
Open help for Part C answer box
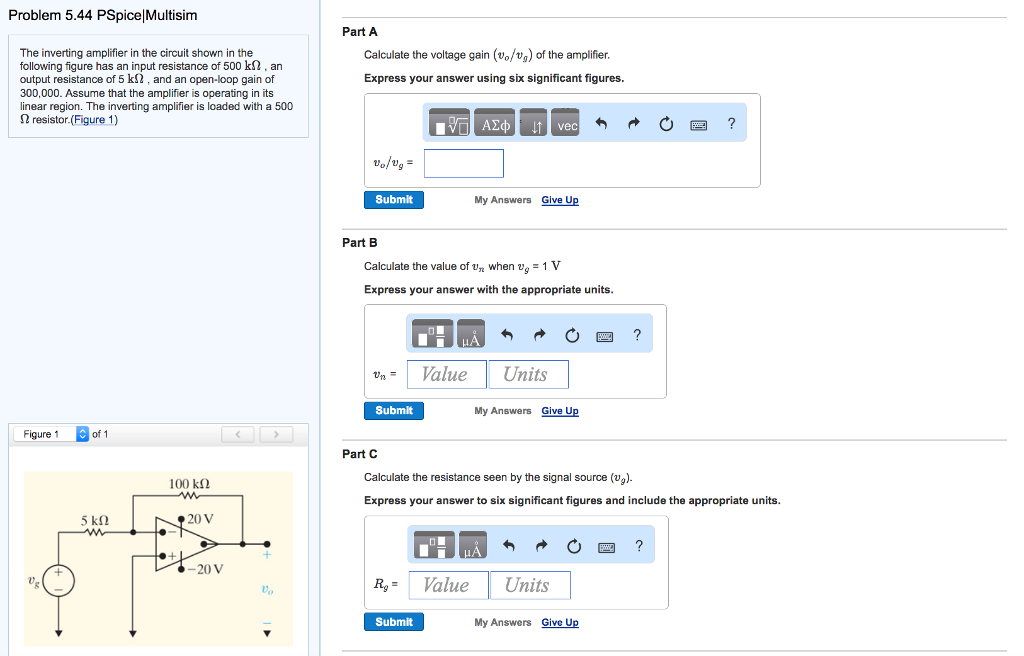tap(639, 546)
